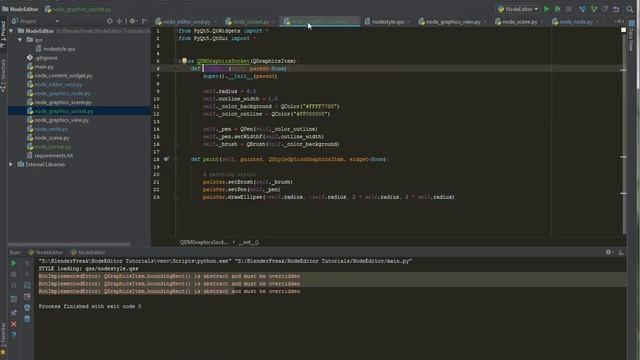Revert changes using the undo arrow icon
Viewport: 640px width, 360px height.
[x=616, y=9]
